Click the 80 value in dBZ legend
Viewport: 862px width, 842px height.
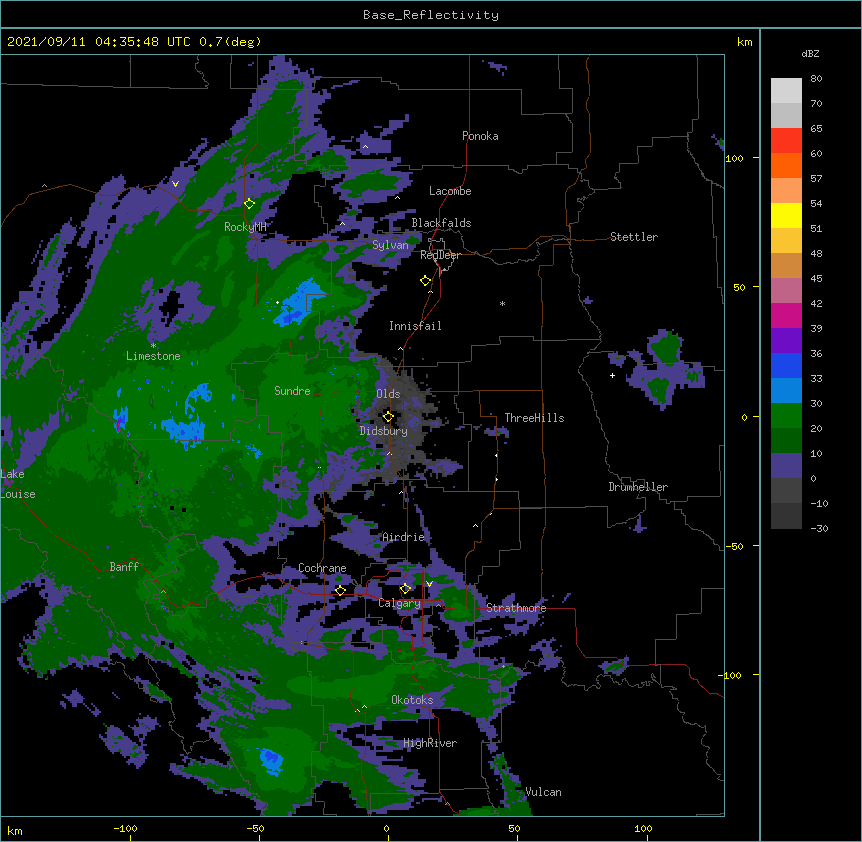(816, 79)
